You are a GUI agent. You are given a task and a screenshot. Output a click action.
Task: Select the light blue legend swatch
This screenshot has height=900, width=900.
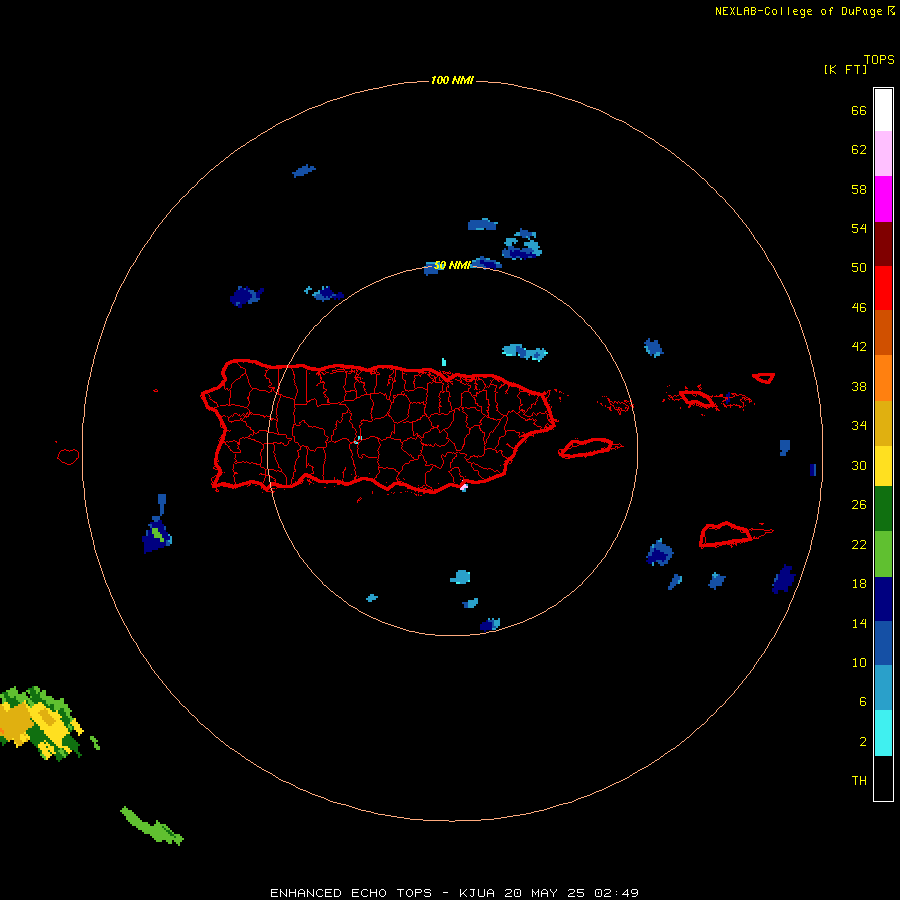pyautogui.click(x=883, y=688)
